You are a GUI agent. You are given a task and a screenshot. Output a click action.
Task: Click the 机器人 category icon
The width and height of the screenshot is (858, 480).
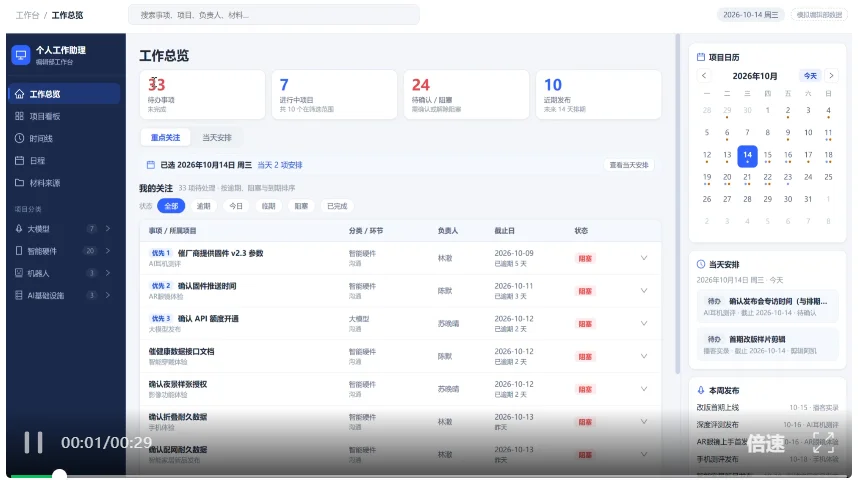19,273
